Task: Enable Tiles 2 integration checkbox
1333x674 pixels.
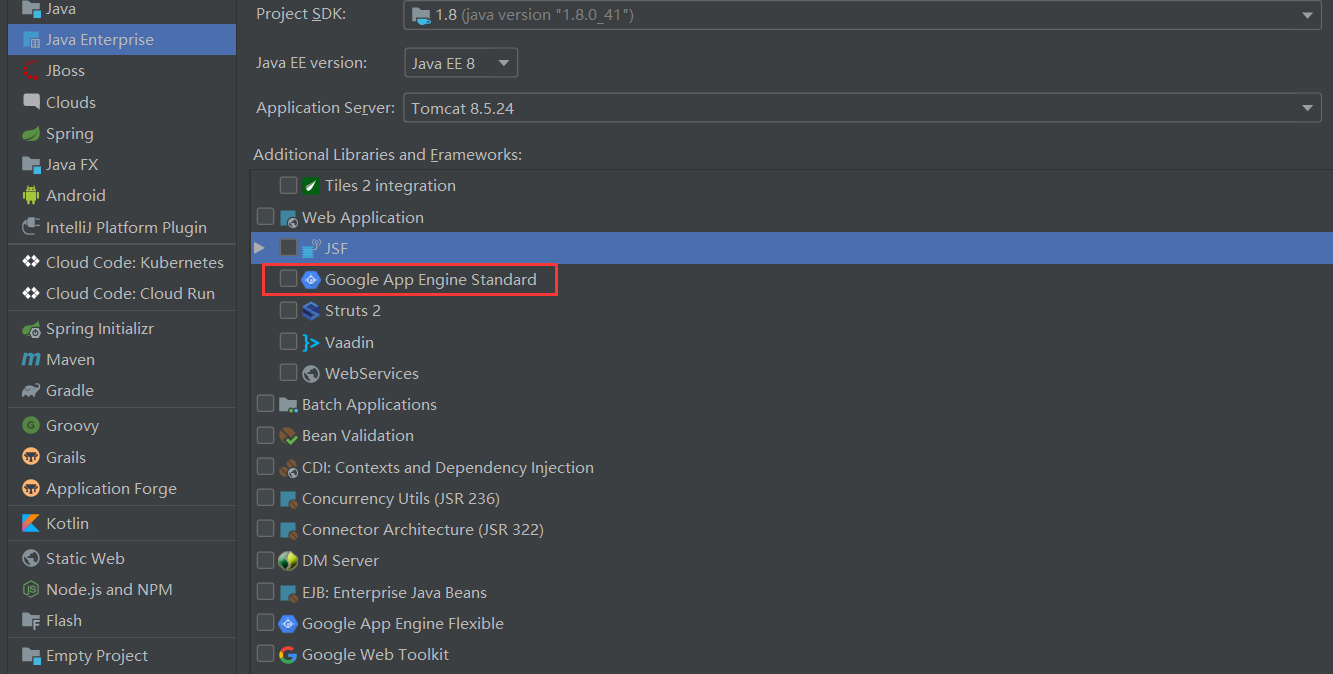Action: point(288,186)
